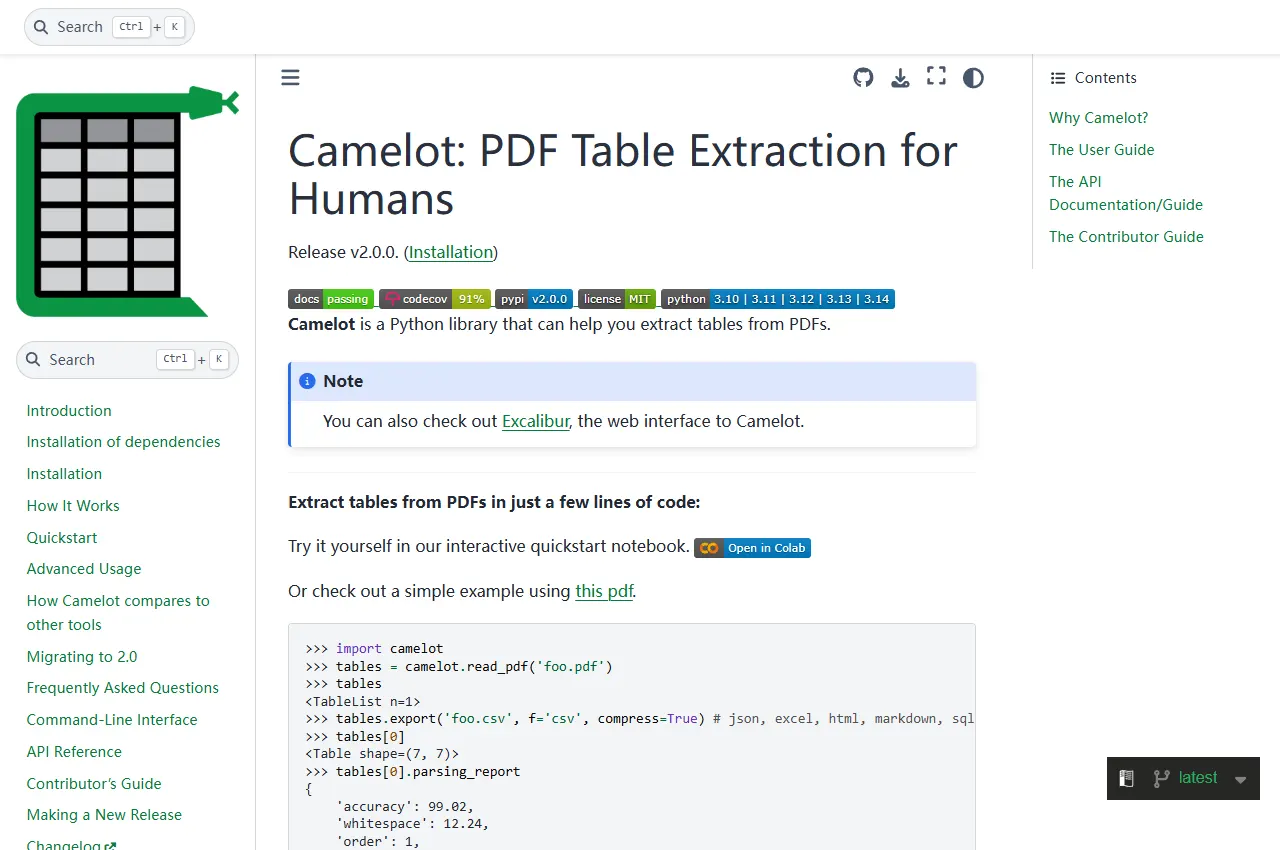Click the top bar Search field
Viewport: 1280px width, 850px height.
coord(109,27)
